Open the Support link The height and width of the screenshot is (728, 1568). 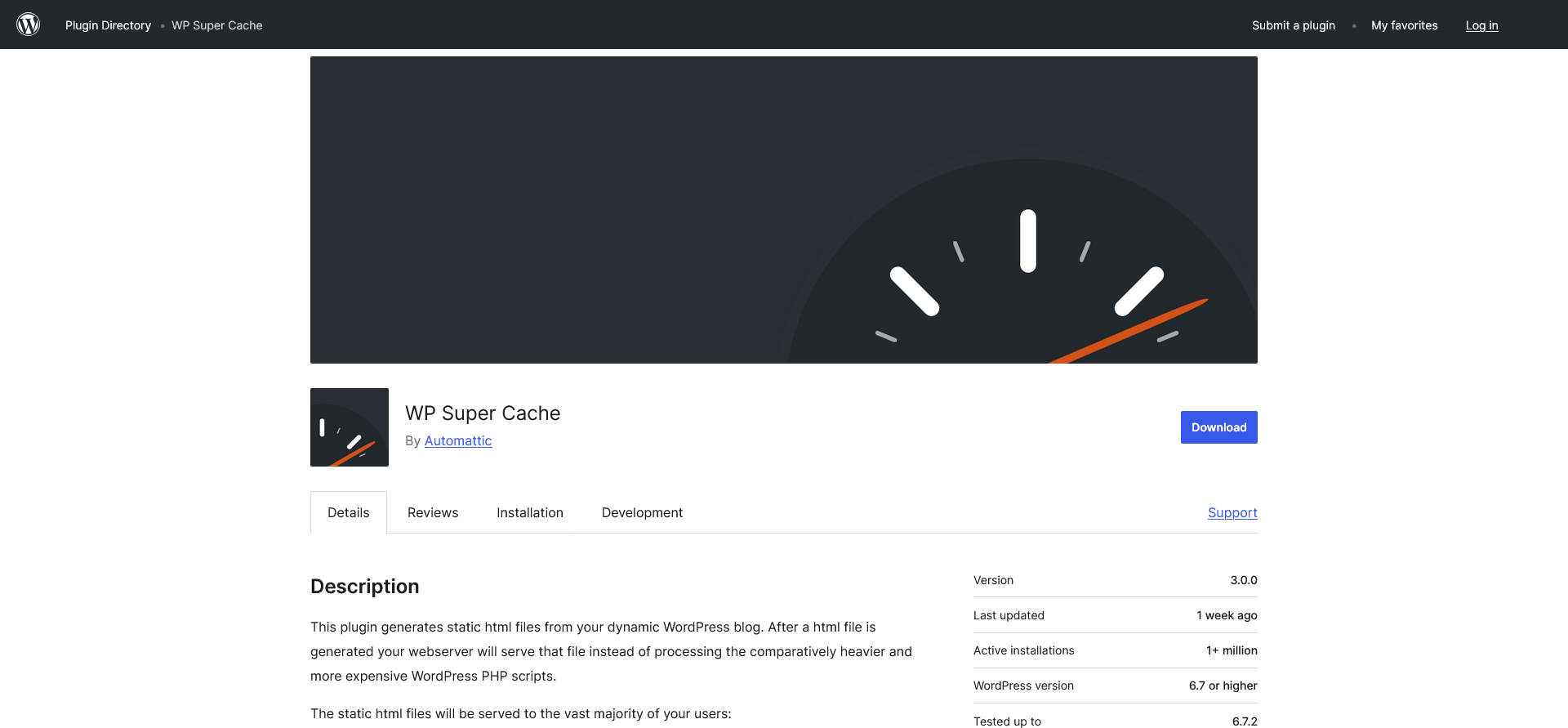pyautogui.click(x=1232, y=513)
